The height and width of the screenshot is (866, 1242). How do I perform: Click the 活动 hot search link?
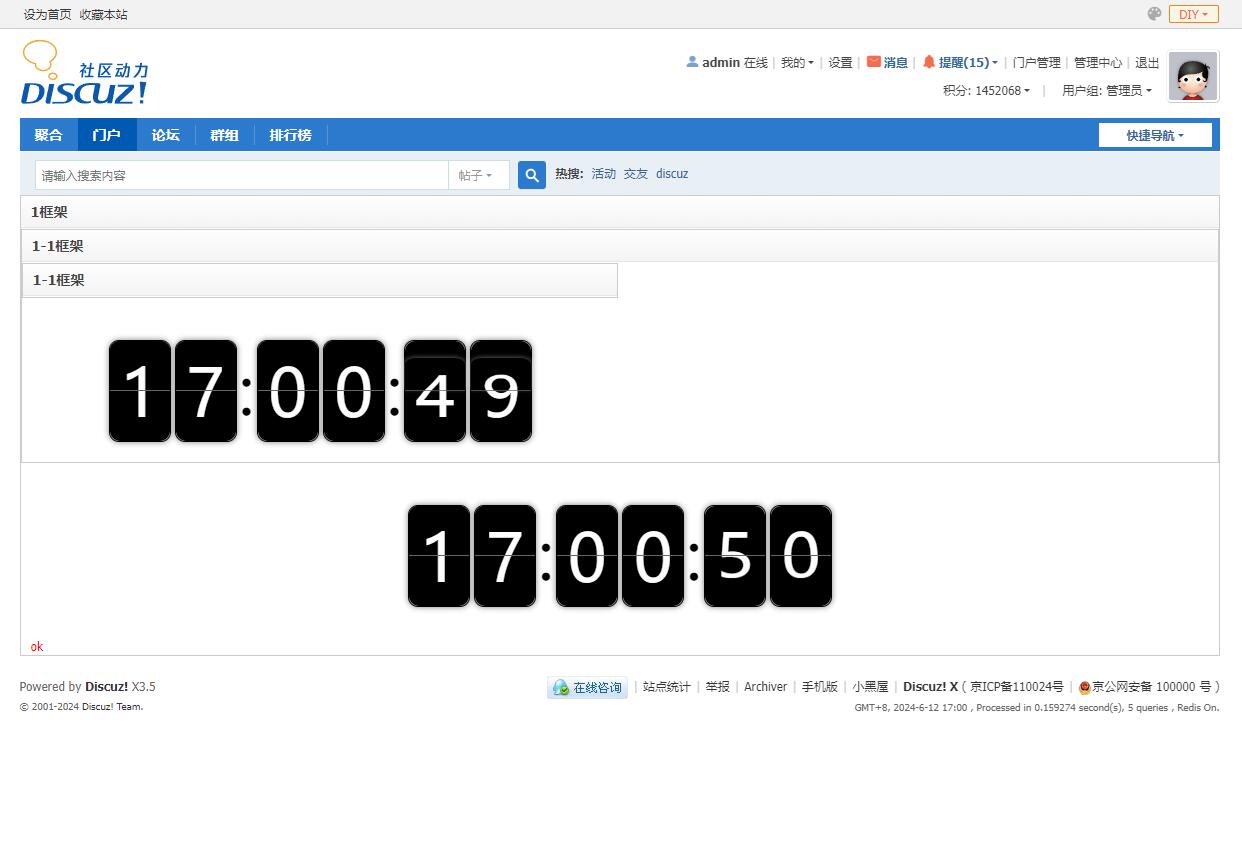tap(604, 174)
